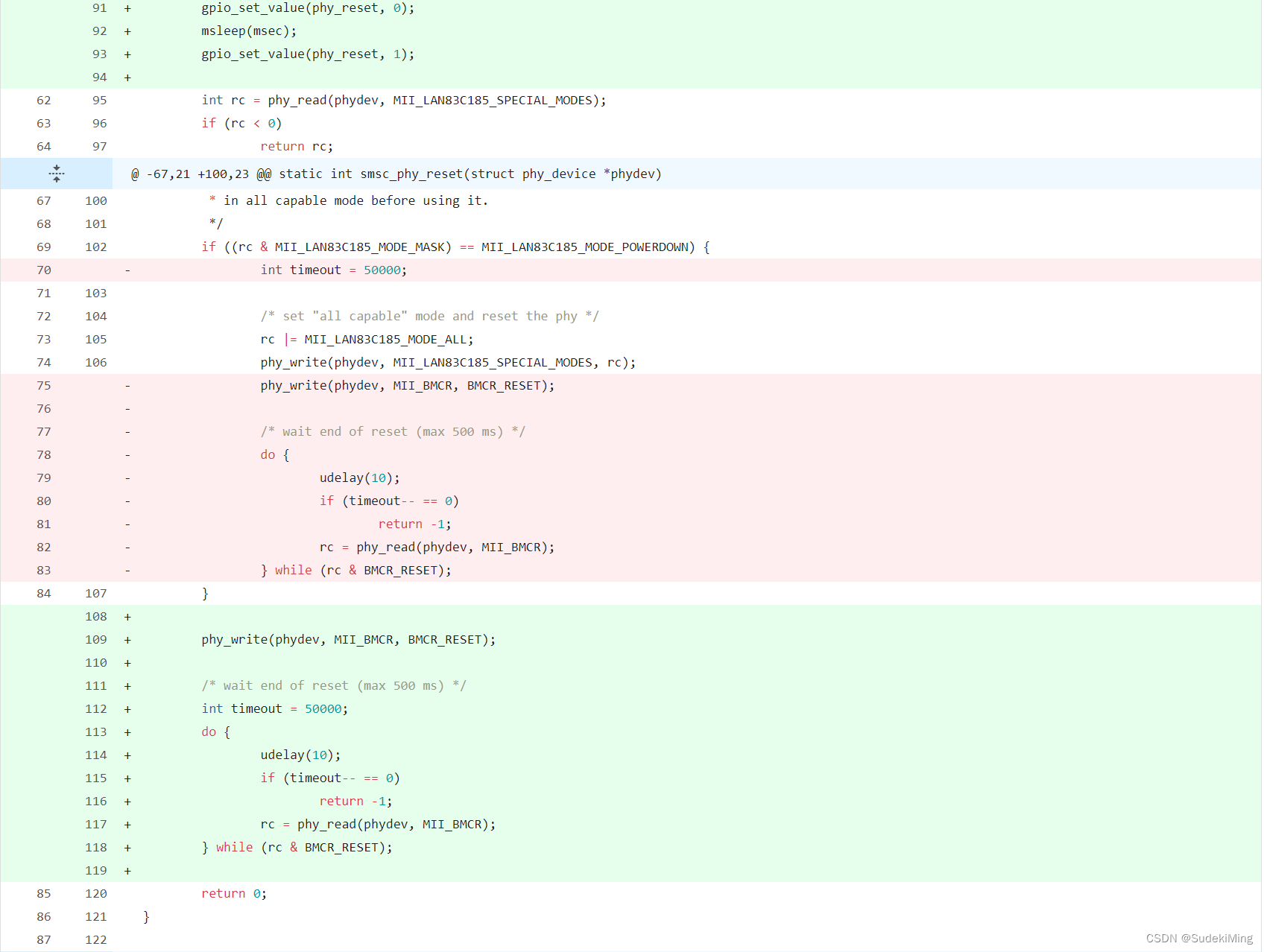
Task: Click added 'rc = phy_read' line 117
Action: click(x=379, y=824)
